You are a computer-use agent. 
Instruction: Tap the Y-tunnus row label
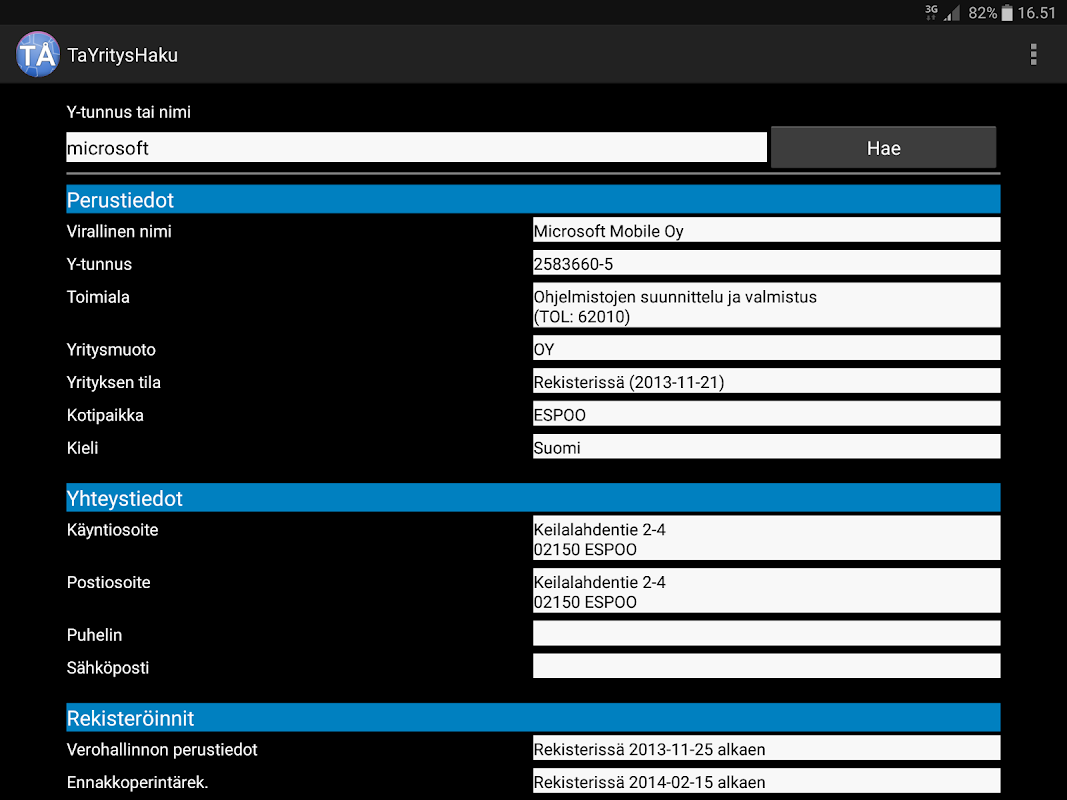click(99, 264)
